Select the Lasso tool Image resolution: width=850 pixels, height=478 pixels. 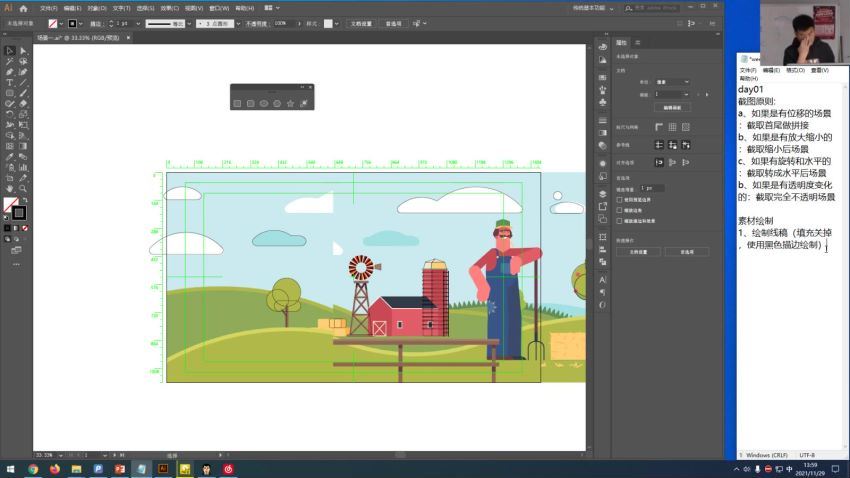(x=23, y=61)
